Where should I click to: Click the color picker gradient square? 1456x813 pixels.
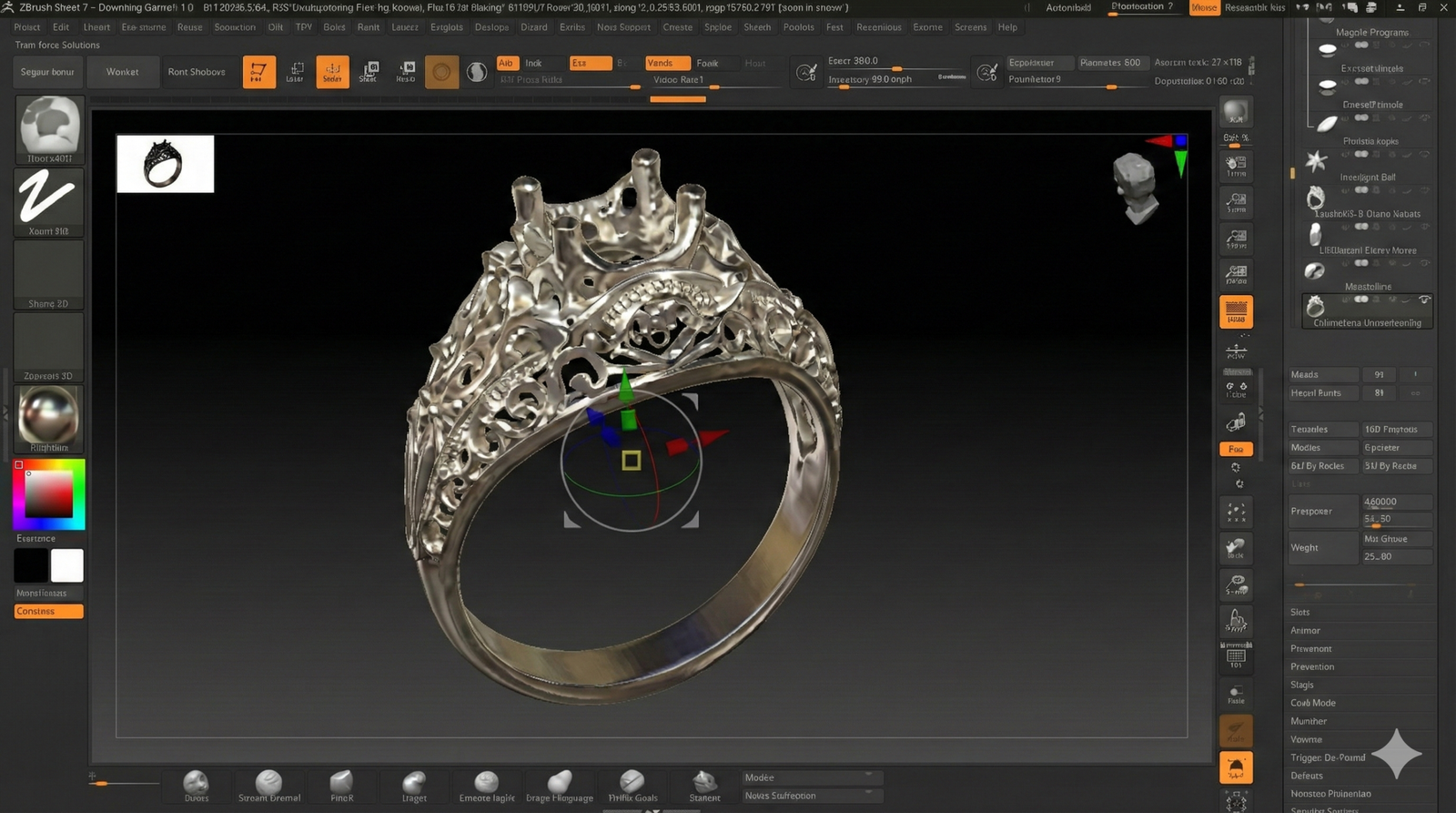(48, 494)
